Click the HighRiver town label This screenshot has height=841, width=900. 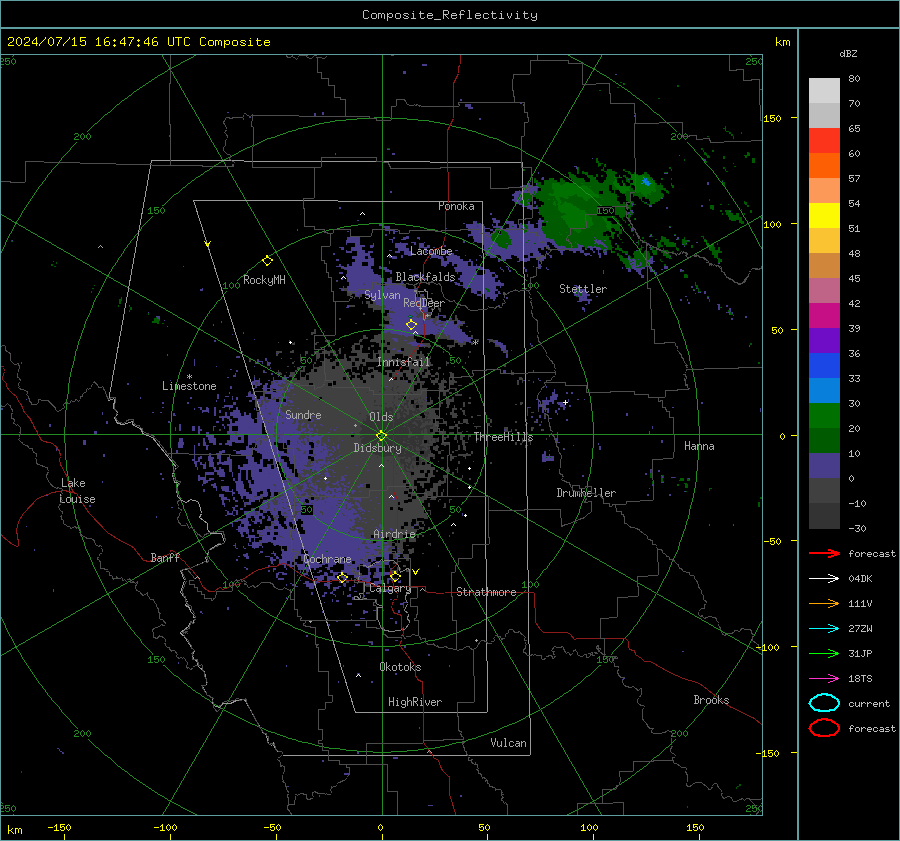click(415, 702)
